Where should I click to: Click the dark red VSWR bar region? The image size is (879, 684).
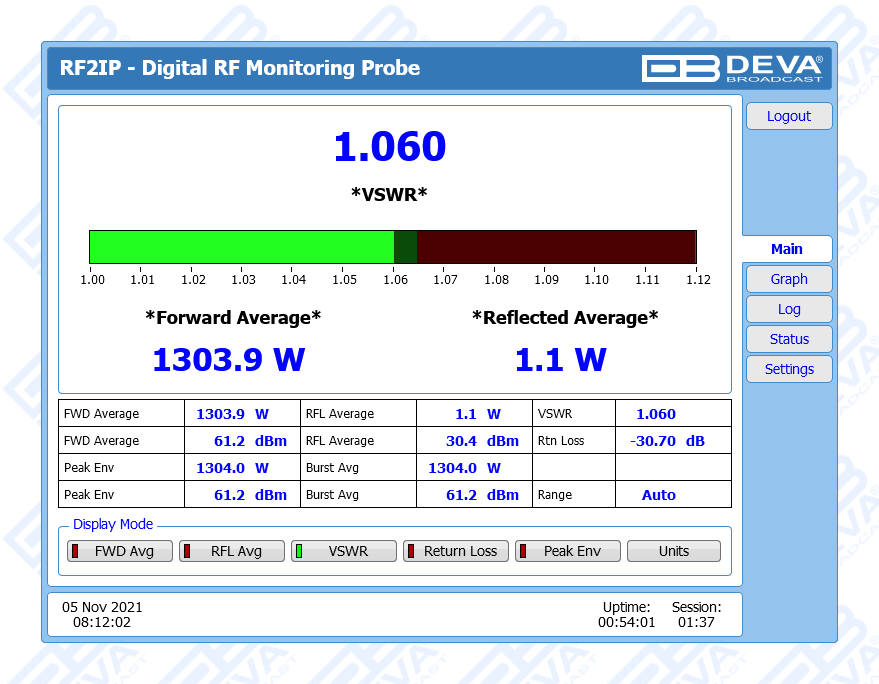[555, 247]
